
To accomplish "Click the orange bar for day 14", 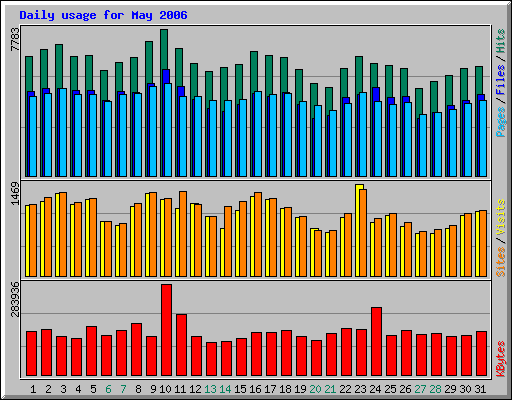I will pos(228,241).
